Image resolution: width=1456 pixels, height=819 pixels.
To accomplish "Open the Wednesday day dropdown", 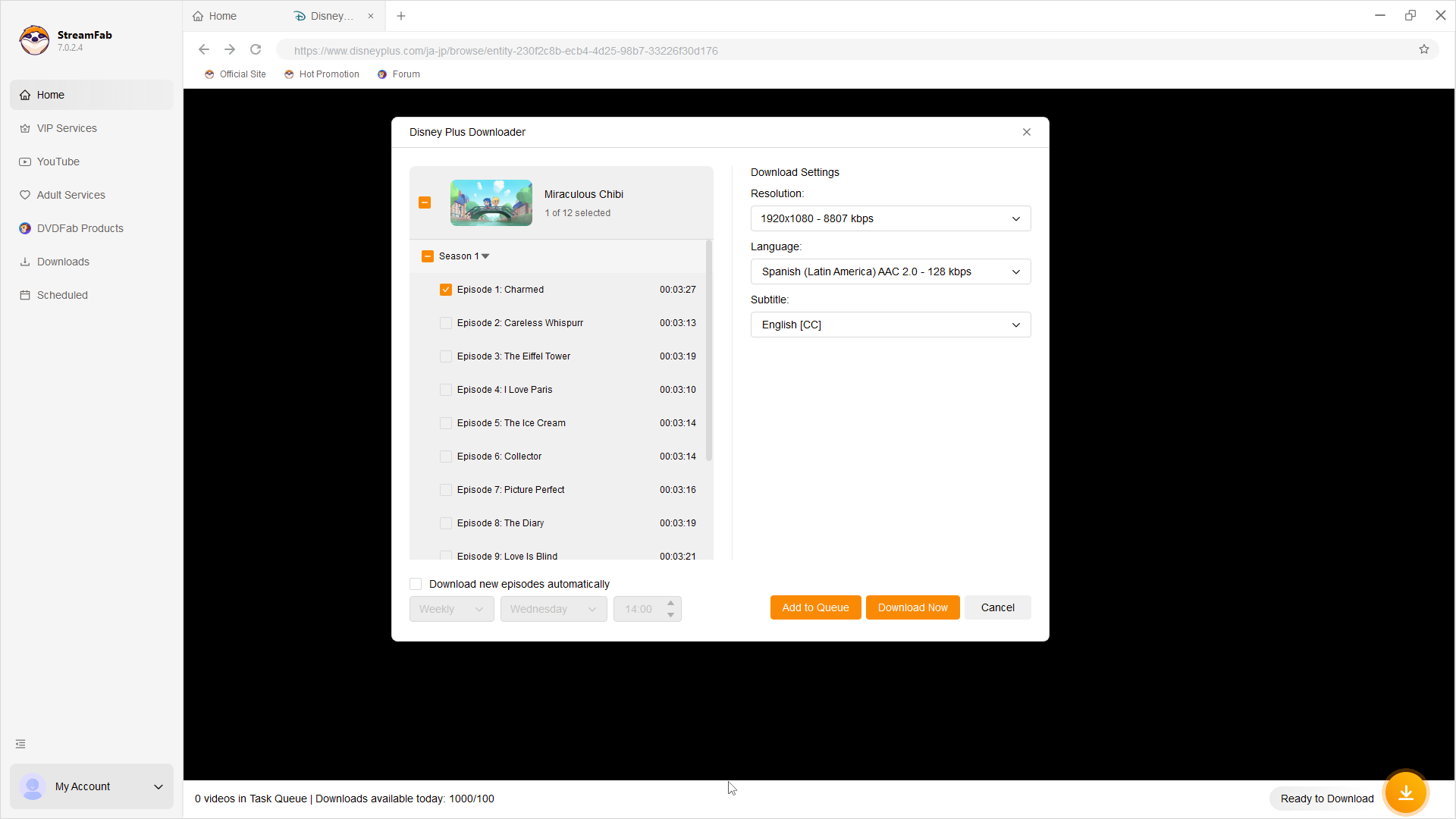I will coord(554,609).
